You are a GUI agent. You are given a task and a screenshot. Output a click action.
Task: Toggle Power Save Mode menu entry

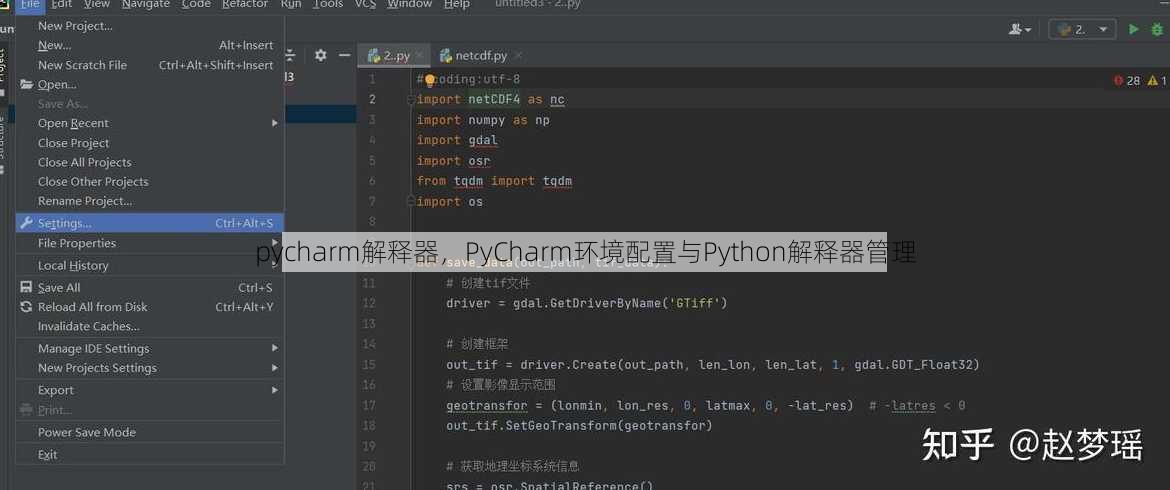click(x=149, y=432)
